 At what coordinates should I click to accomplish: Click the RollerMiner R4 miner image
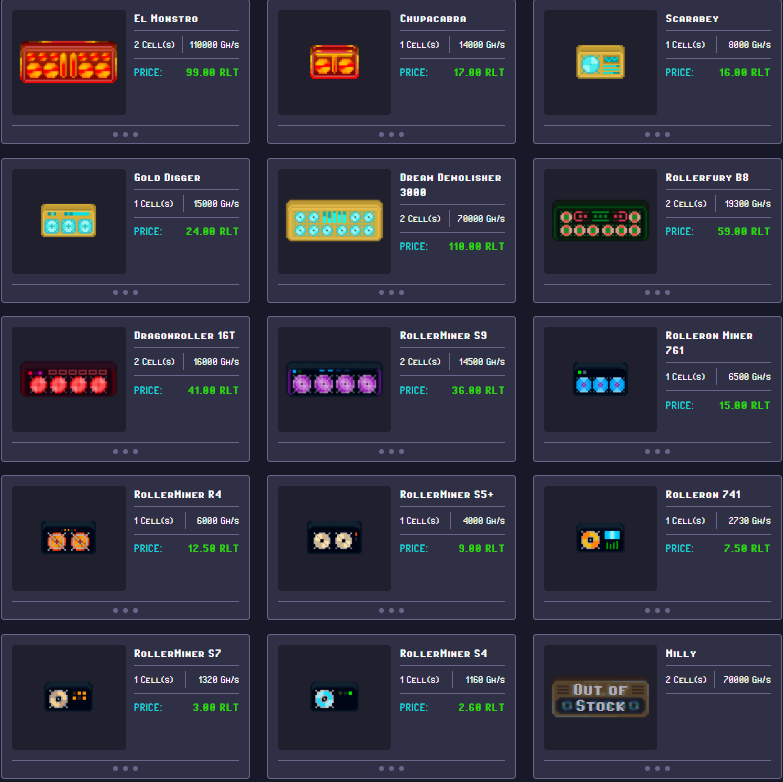point(68,538)
